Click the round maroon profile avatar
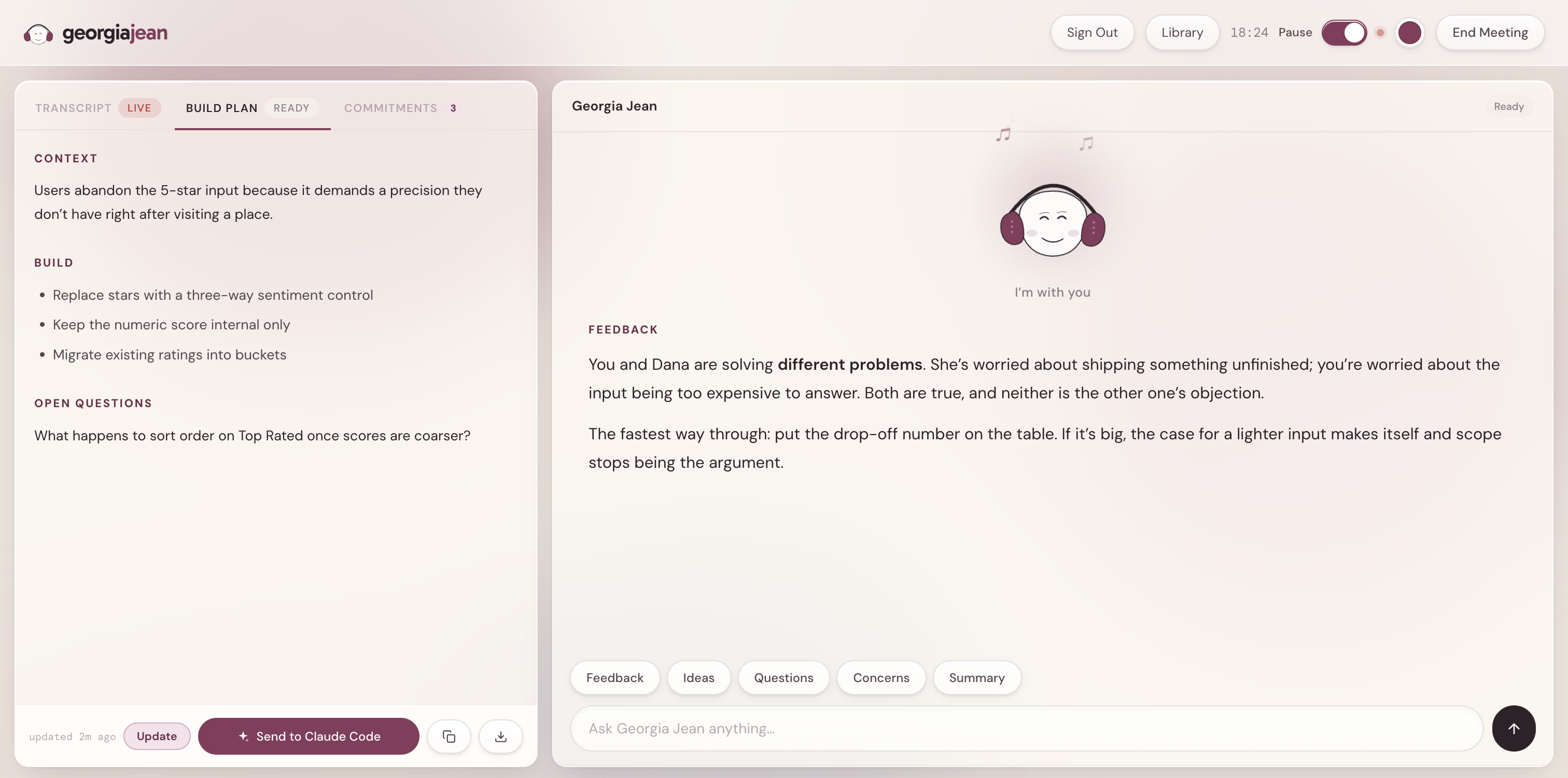Screen dimensions: 1568x778 tap(1410, 33)
